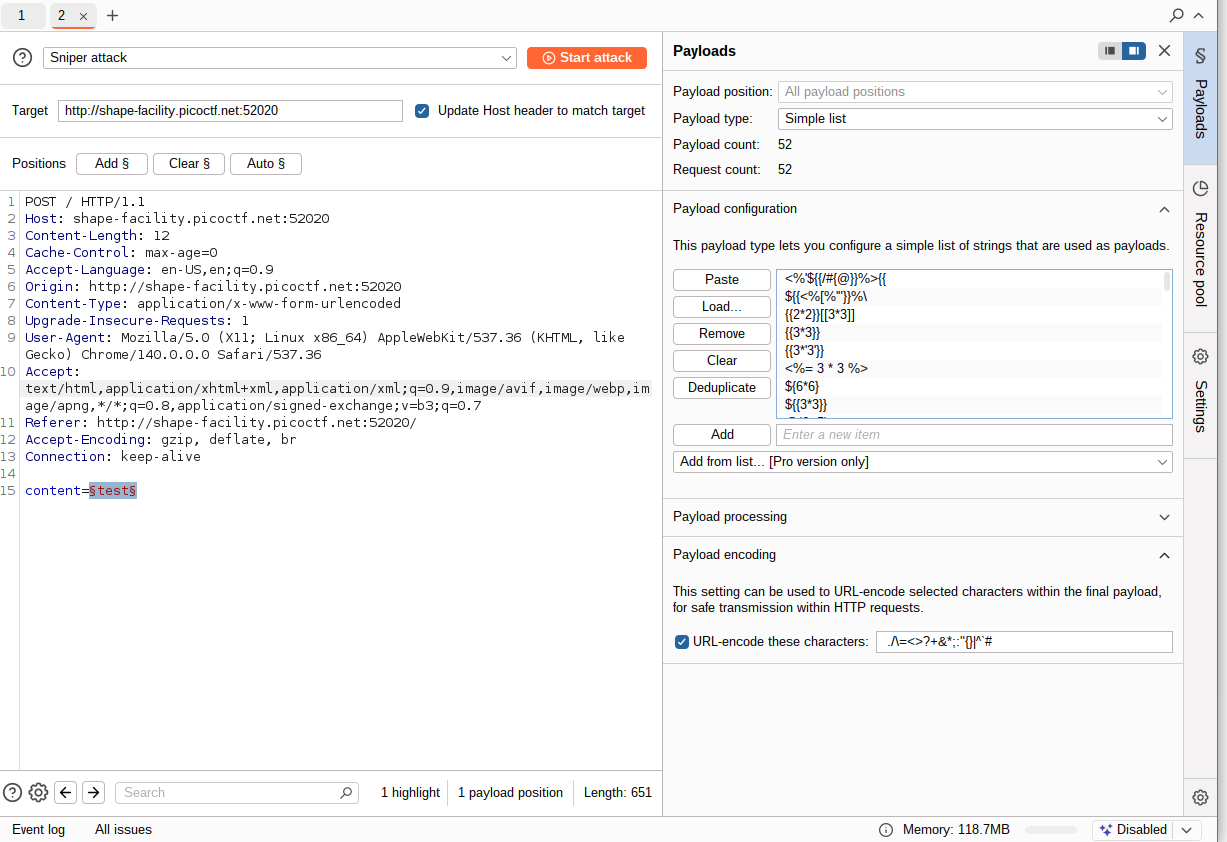Go to previous search match arrow
The height and width of the screenshot is (842, 1227).
click(66, 792)
